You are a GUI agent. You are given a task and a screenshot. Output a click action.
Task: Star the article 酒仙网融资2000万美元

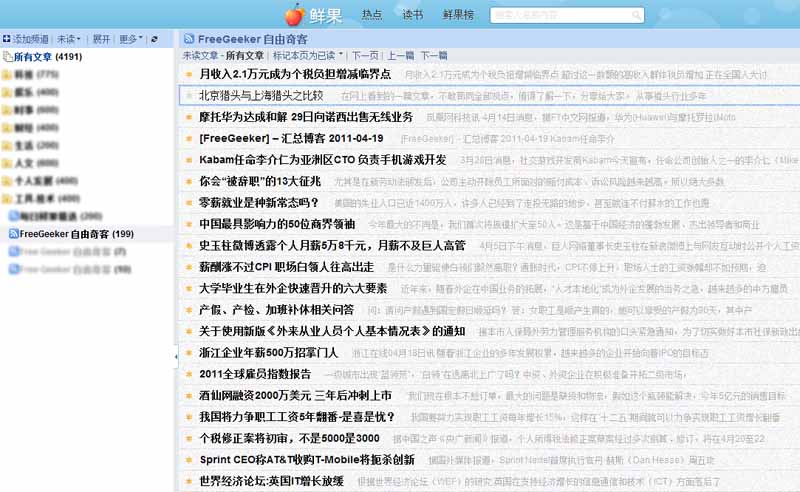(x=189, y=396)
